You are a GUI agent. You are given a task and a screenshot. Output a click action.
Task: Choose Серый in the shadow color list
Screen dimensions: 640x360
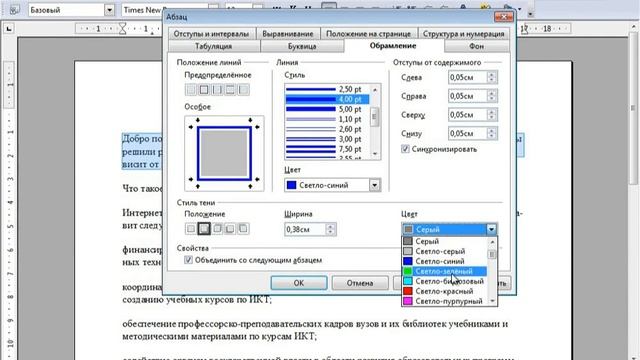coord(444,241)
